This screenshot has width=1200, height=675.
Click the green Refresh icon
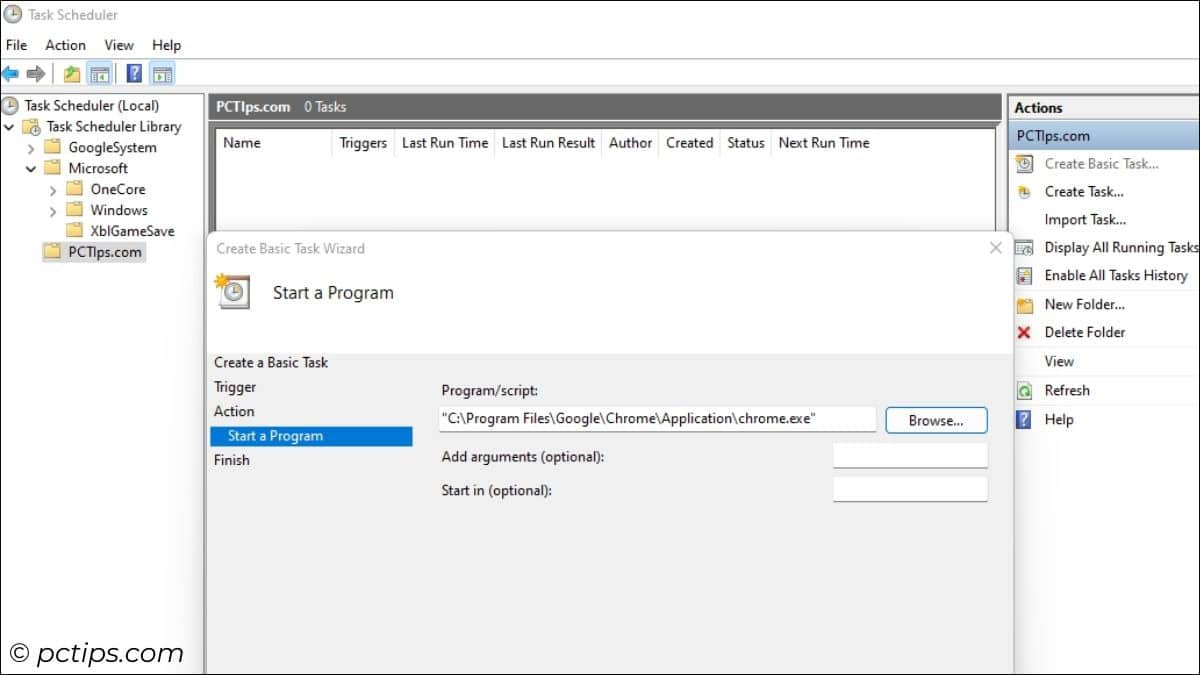1023,390
